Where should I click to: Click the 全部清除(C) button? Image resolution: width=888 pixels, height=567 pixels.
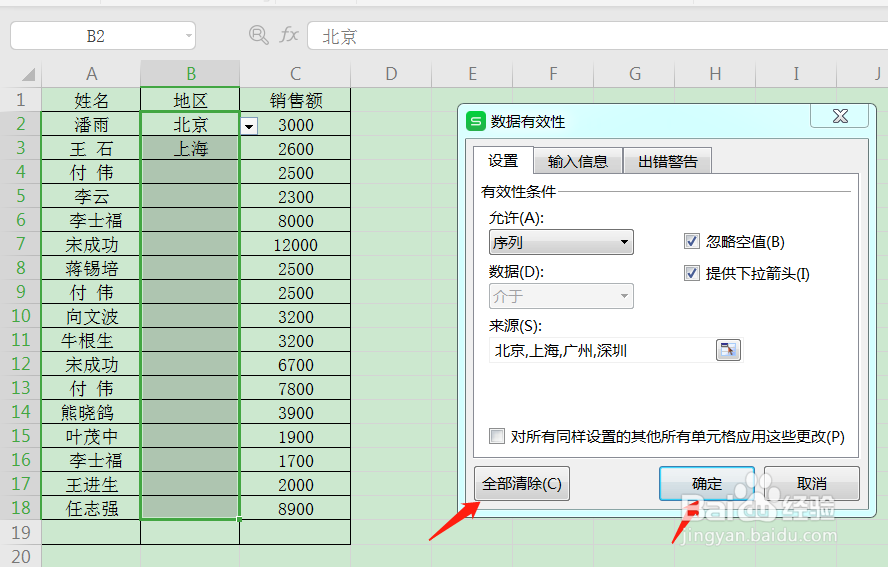pyautogui.click(x=522, y=483)
